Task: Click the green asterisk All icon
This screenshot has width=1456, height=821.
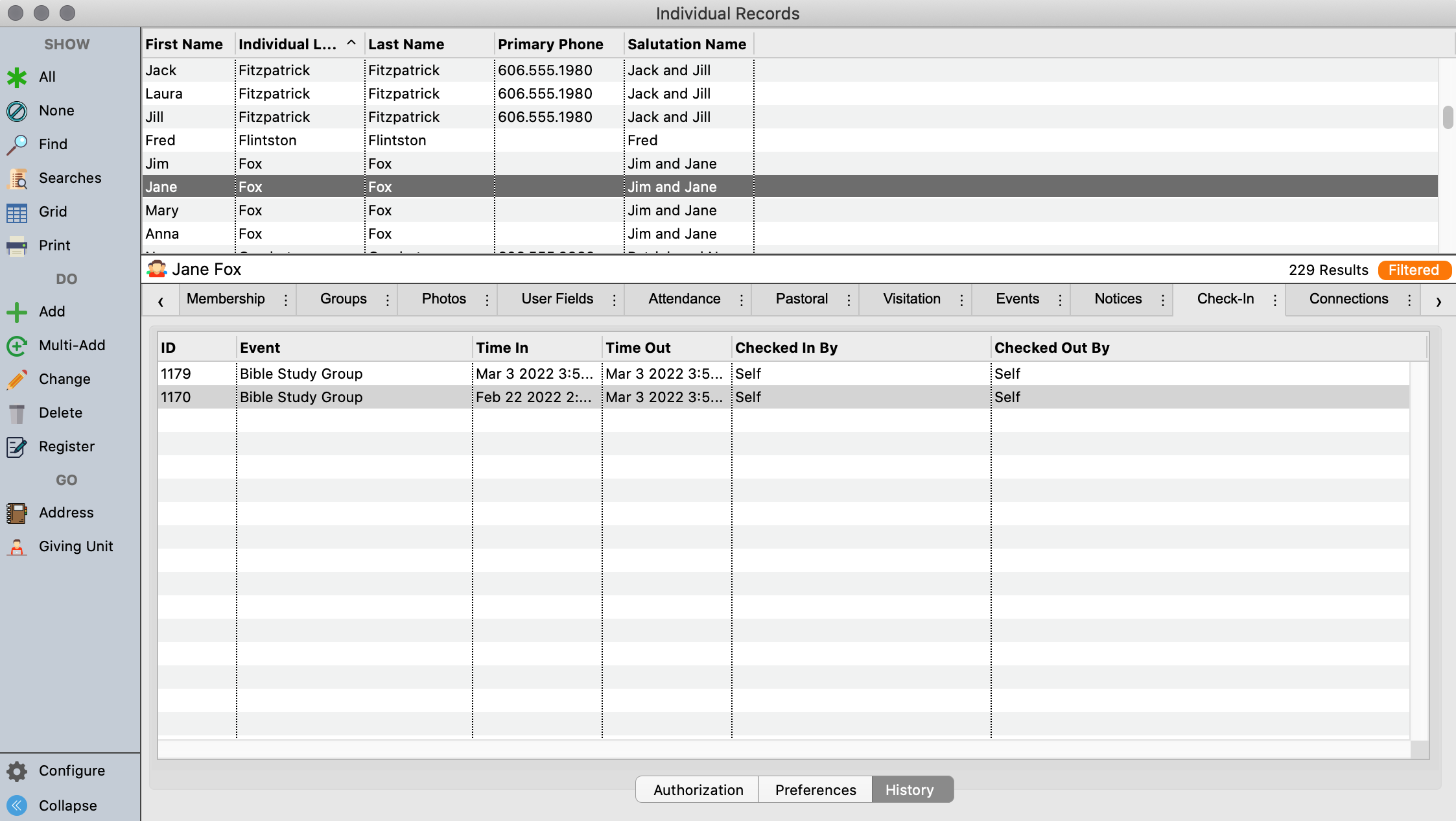Action: [x=17, y=77]
